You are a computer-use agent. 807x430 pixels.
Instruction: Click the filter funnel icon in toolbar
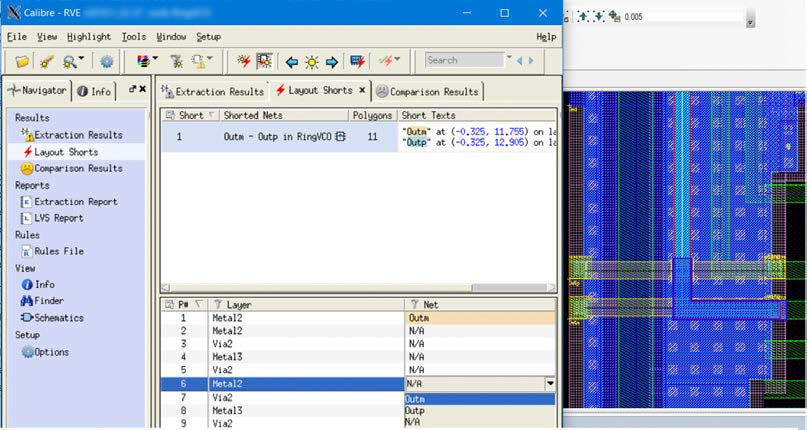(177, 62)
